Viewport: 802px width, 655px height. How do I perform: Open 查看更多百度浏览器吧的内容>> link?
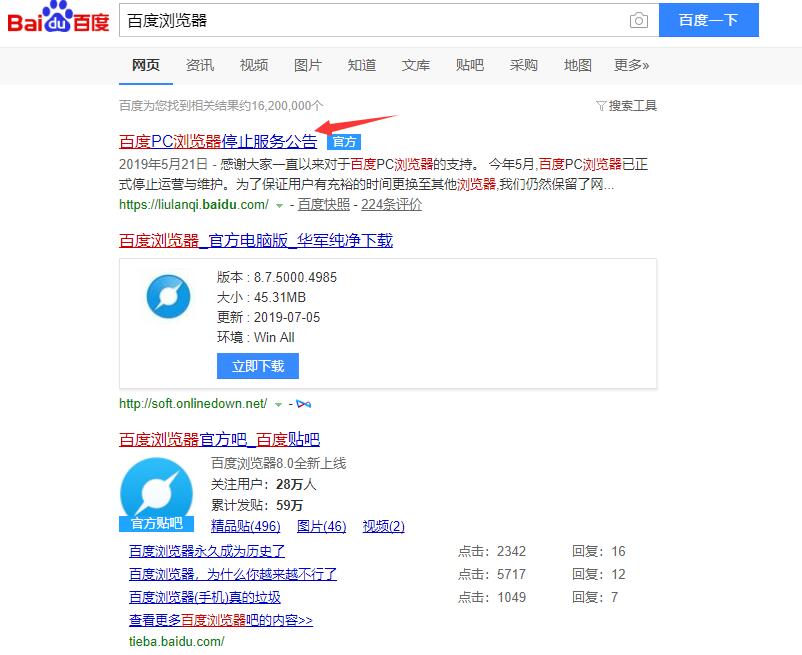coord(220,620)
